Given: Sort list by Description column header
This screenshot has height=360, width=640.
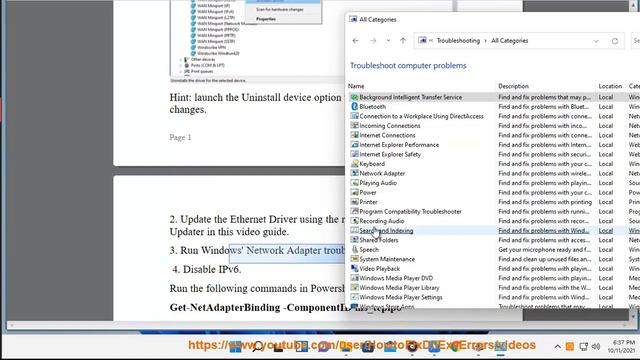Looking at the screenshot, I should [x=513, y=86].
